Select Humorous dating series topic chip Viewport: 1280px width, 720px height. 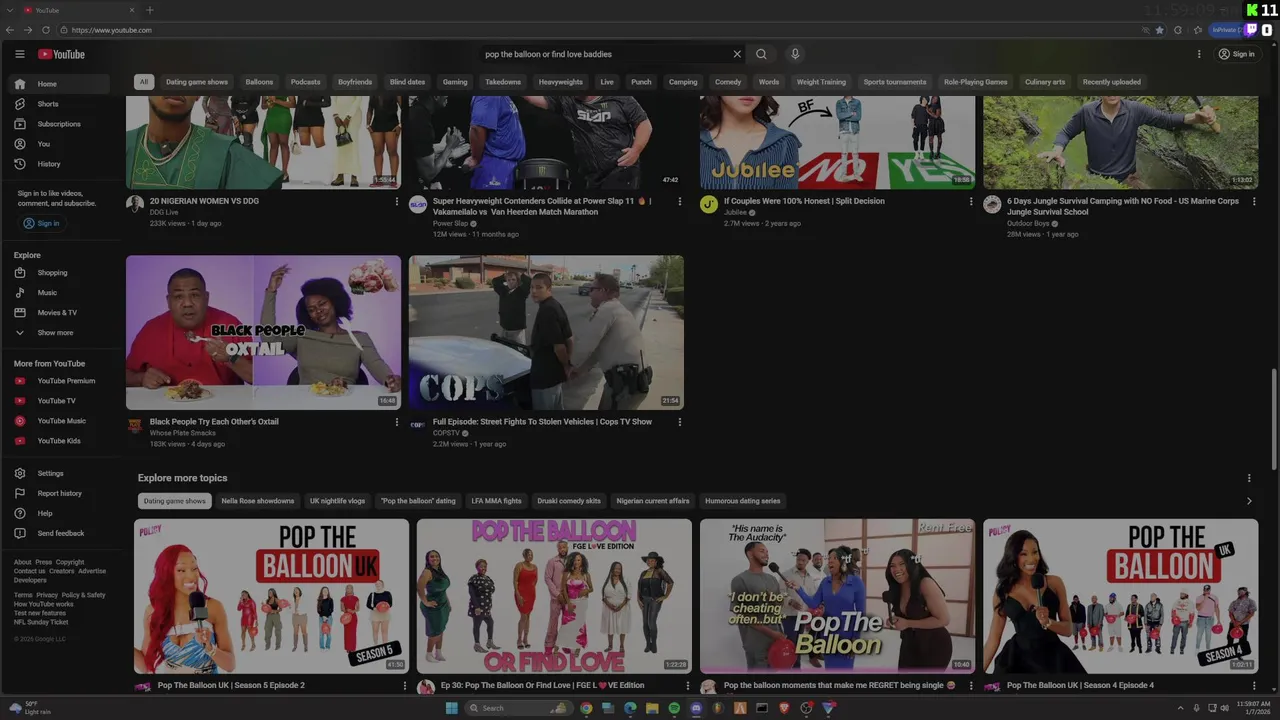(743, 501)
